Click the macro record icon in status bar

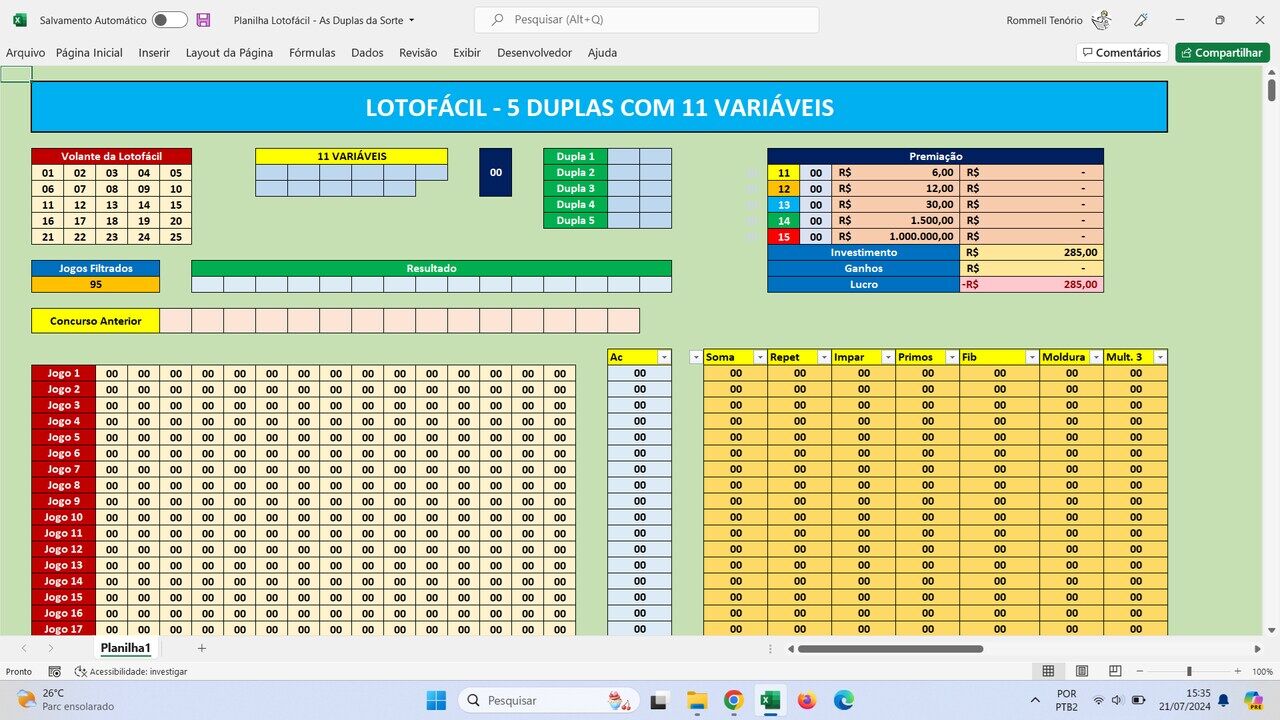54,672
